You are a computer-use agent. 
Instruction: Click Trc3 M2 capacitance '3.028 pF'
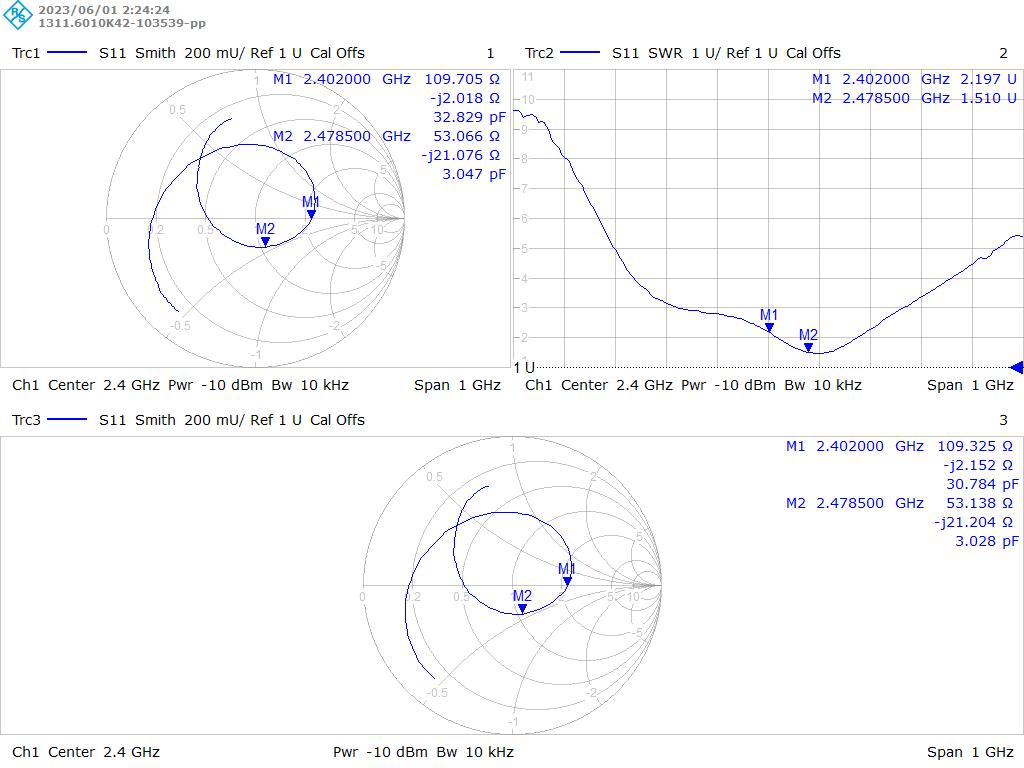[x=987, y=541]
